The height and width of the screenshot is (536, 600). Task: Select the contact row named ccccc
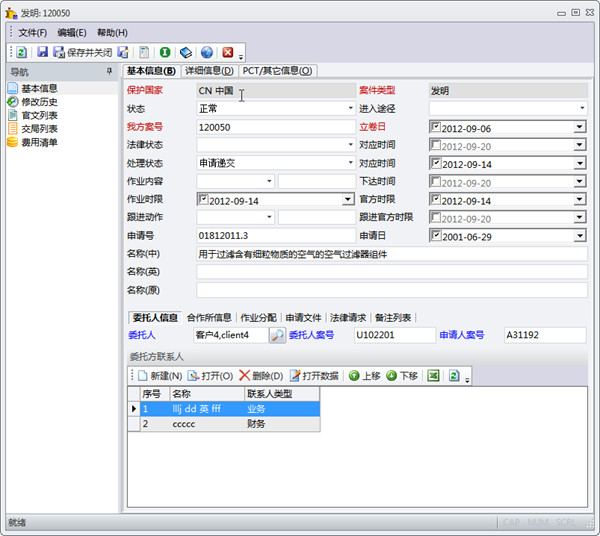tap(224, 424)
